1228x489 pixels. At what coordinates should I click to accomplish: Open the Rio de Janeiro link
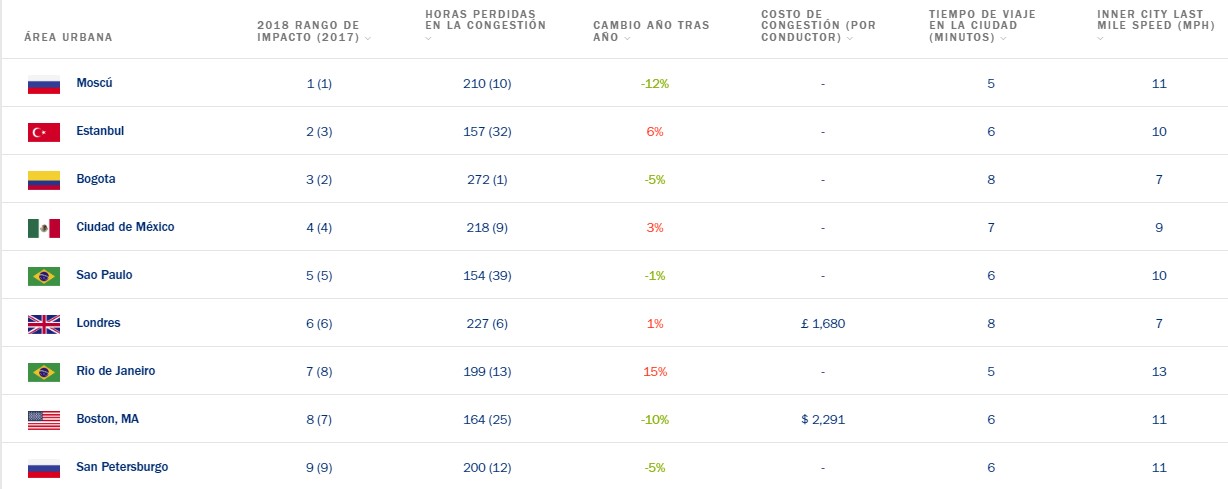pyautogui.click(x=115, y=371)
